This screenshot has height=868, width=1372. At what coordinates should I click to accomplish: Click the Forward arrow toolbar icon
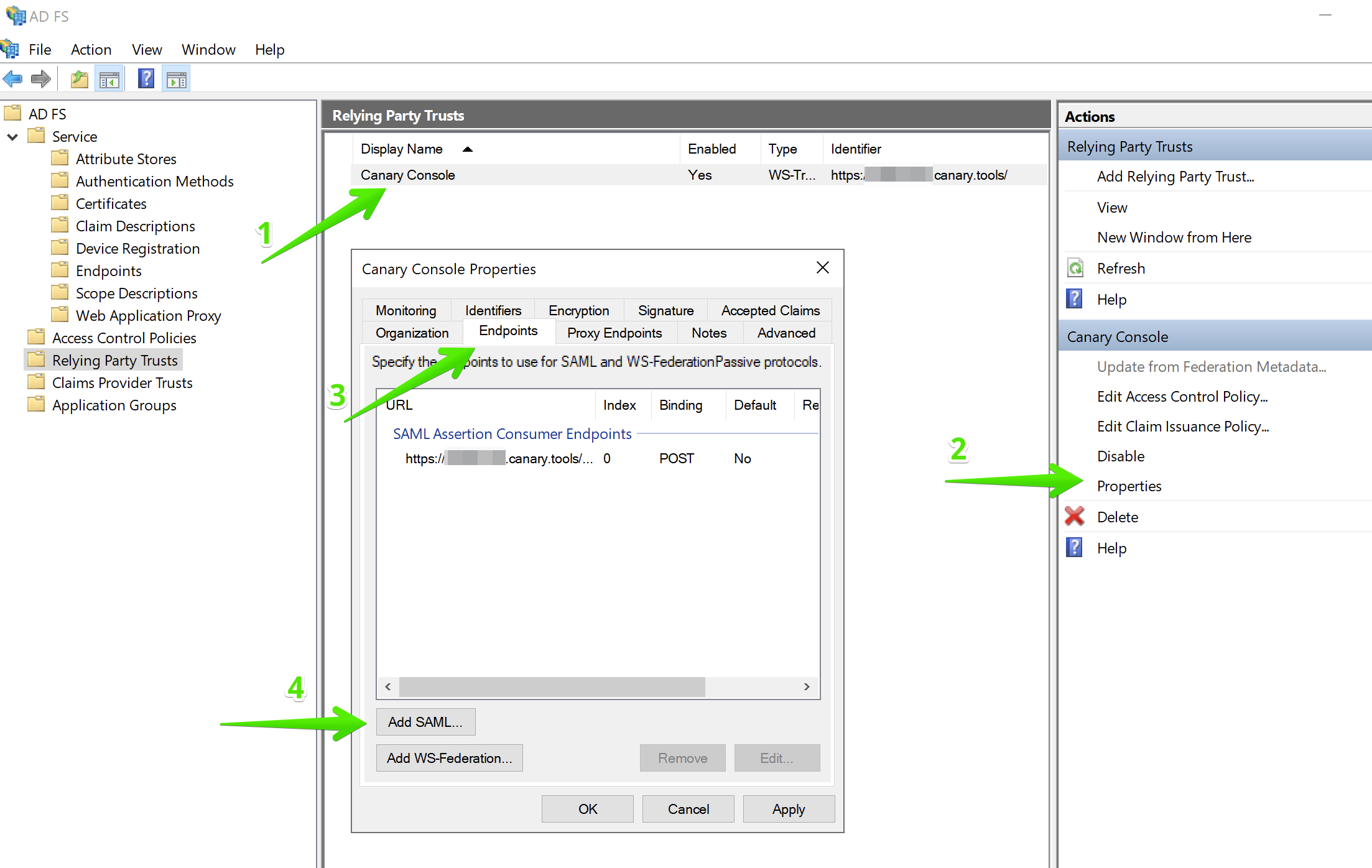[x=40, y=79]
